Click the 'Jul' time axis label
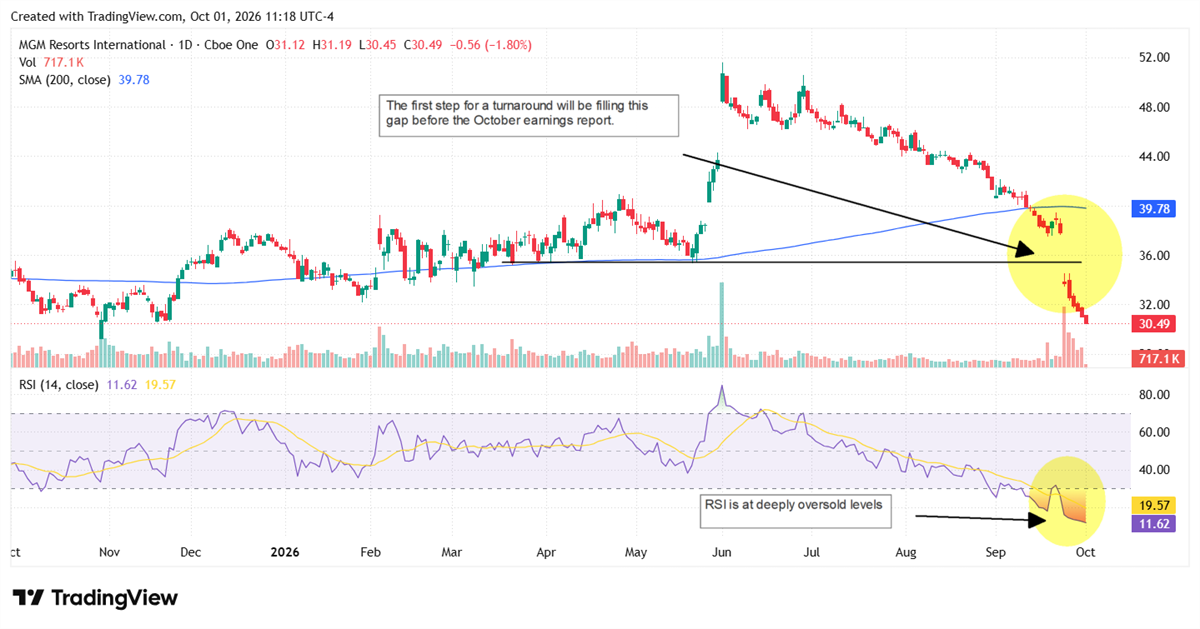This screenshot has height=629, width=1200. click(812, 551)
